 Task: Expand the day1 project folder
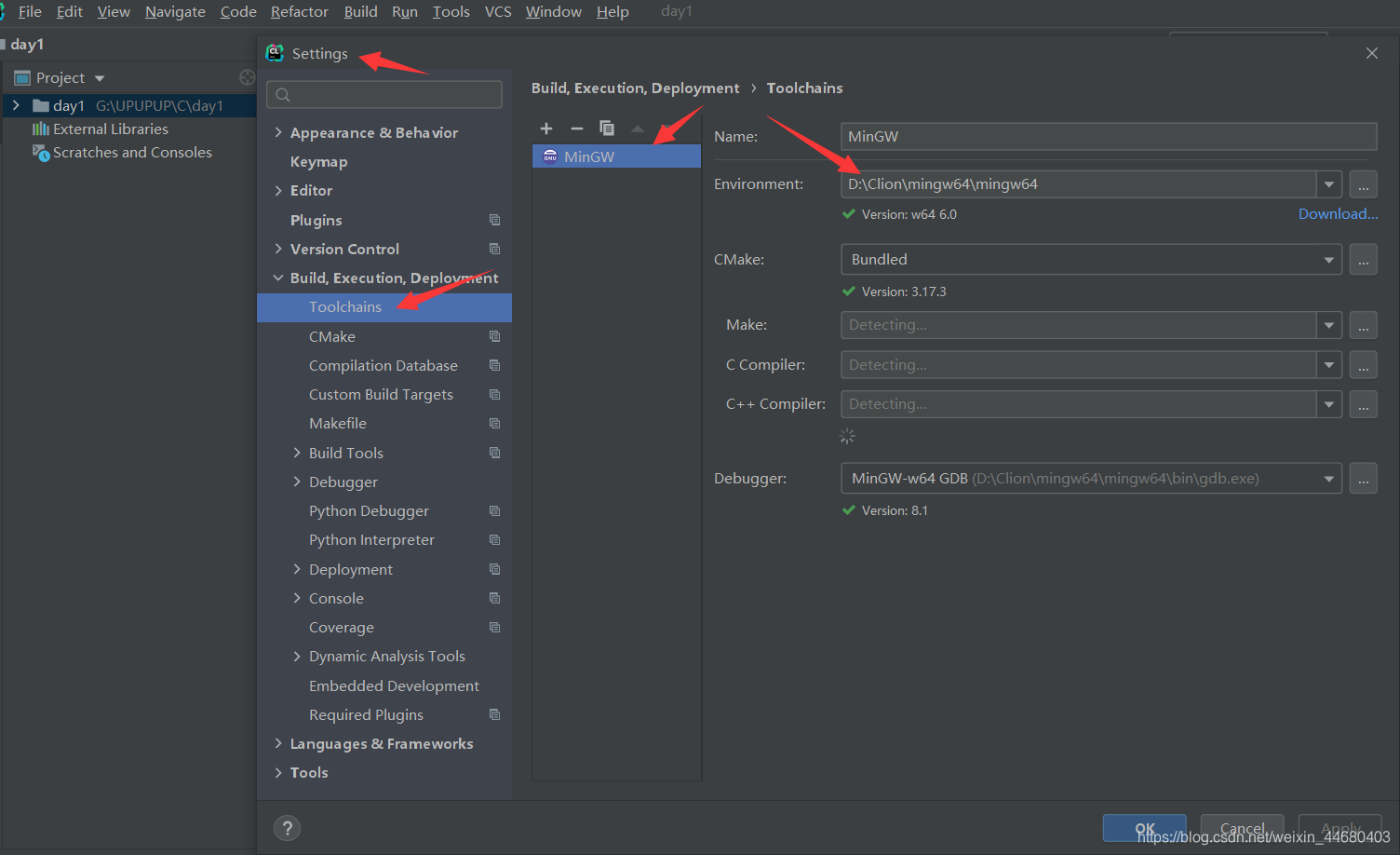coord(16,105)
